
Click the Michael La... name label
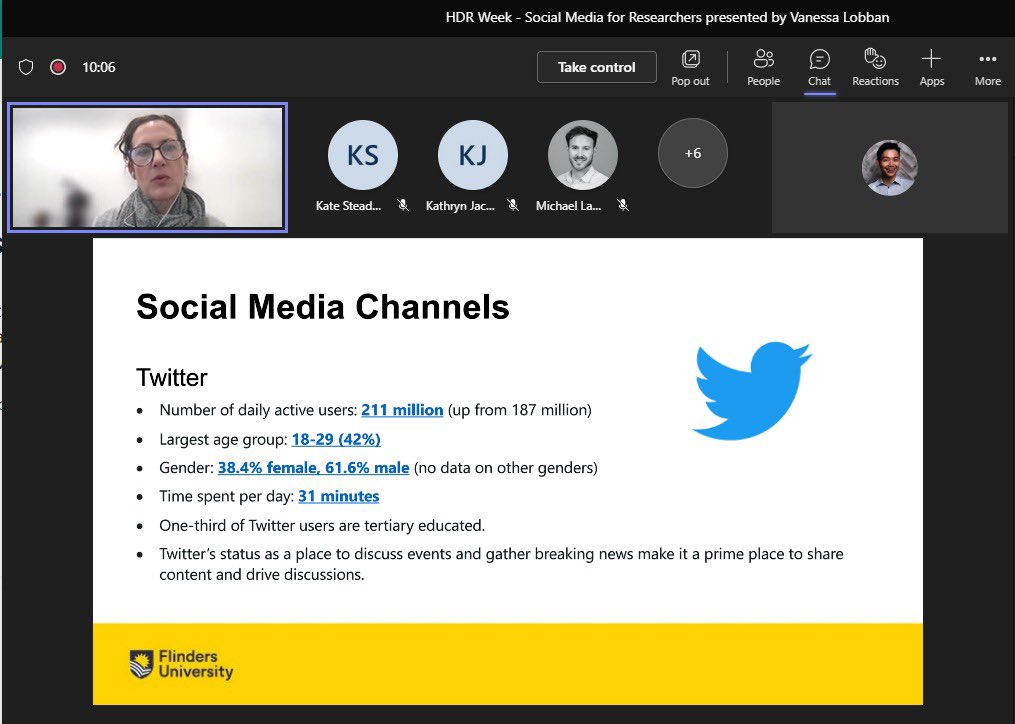click(x=568, y=205)
